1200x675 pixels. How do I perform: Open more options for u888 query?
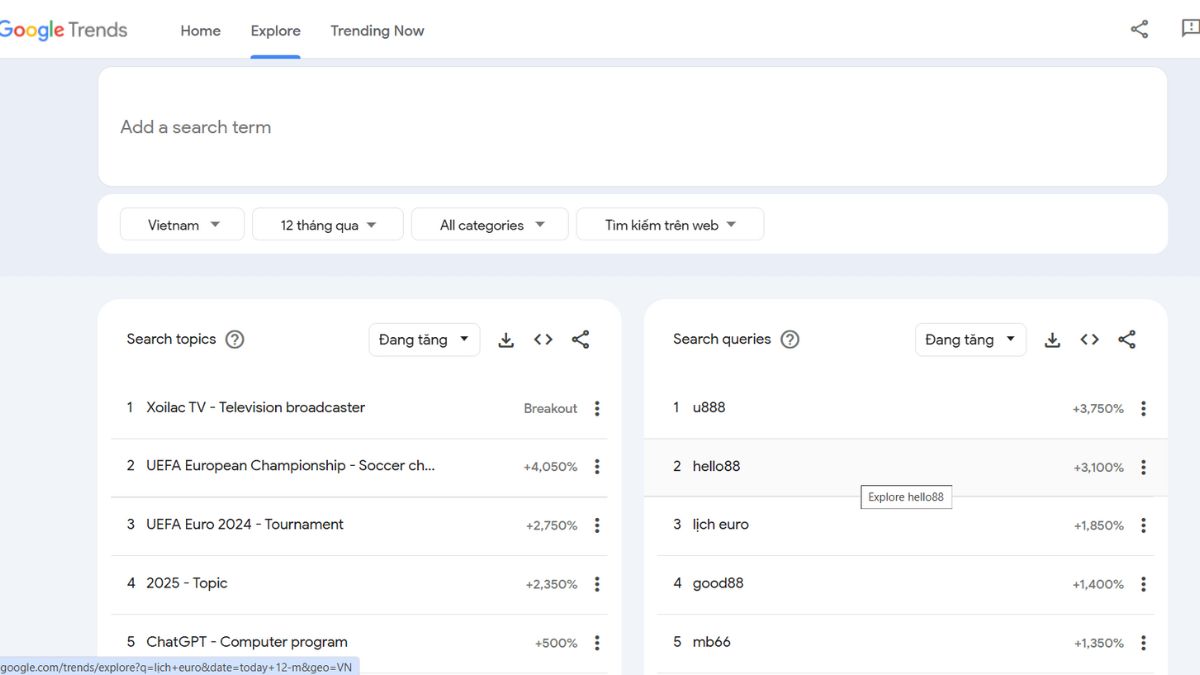point(1143,408)
